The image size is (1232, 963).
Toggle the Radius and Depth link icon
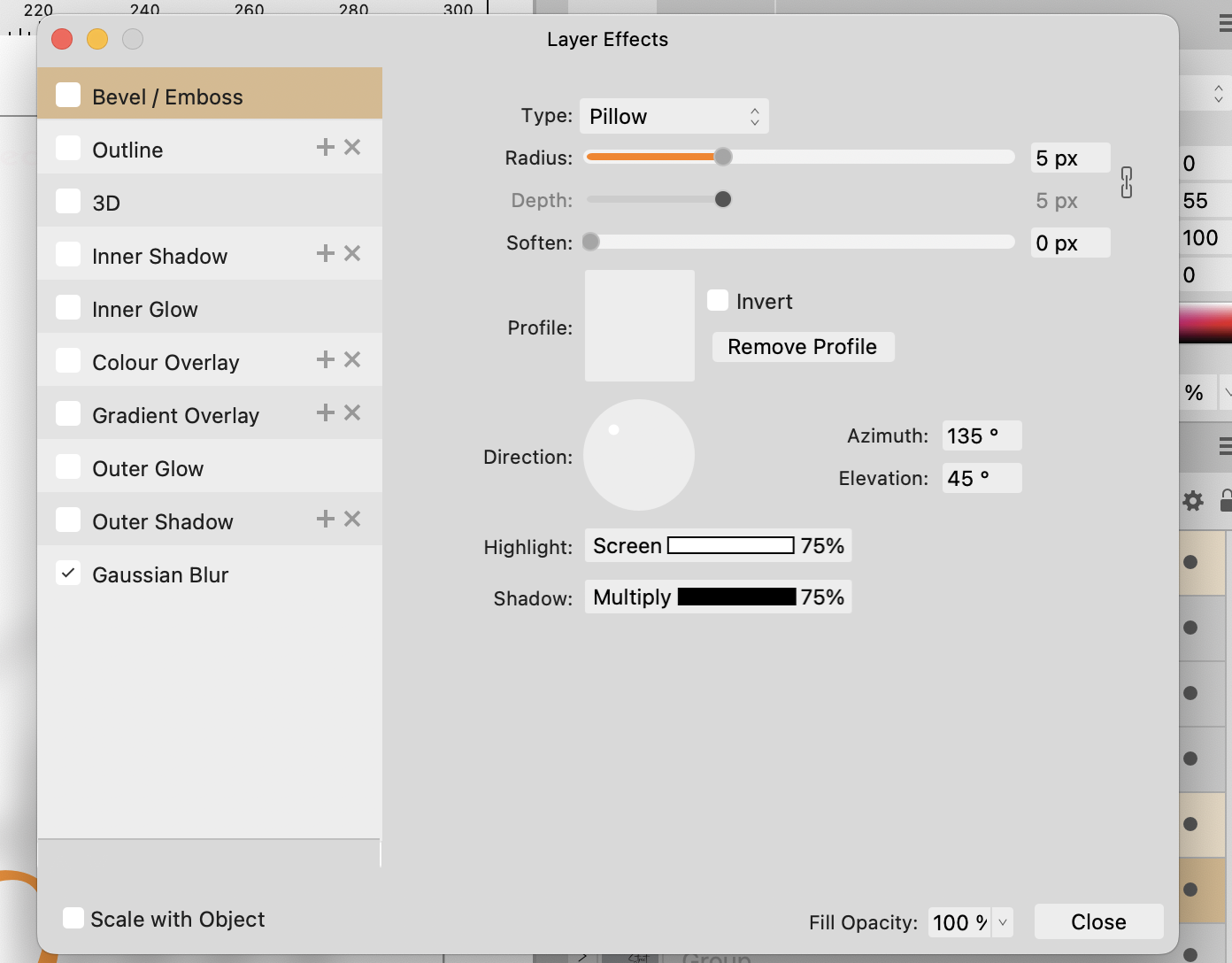tap(1126, 182)
